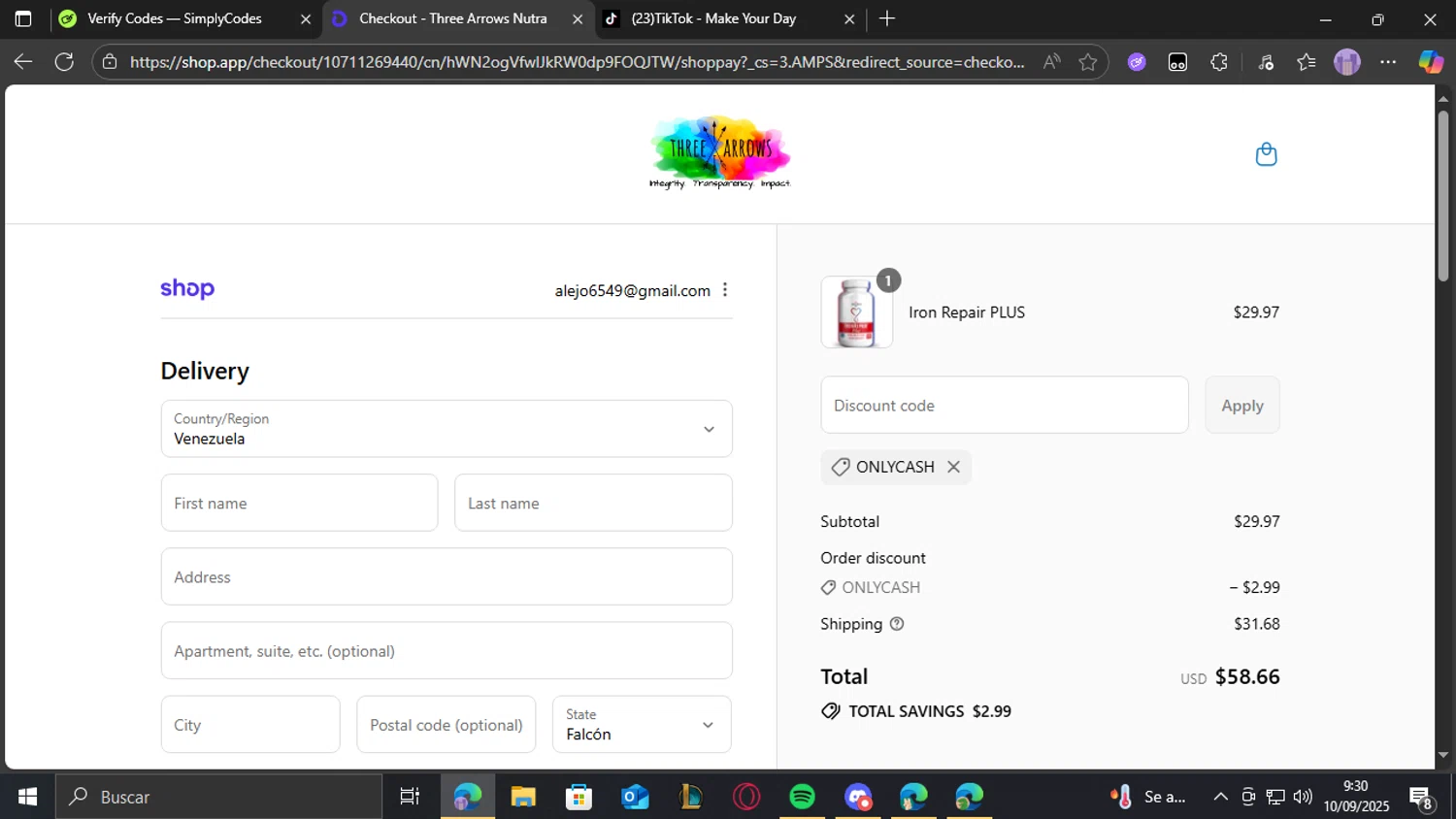The height and width of the screenshot is (819, 1456).
Task: Click the total amount $58.66
Action: tap(1247, 676)
